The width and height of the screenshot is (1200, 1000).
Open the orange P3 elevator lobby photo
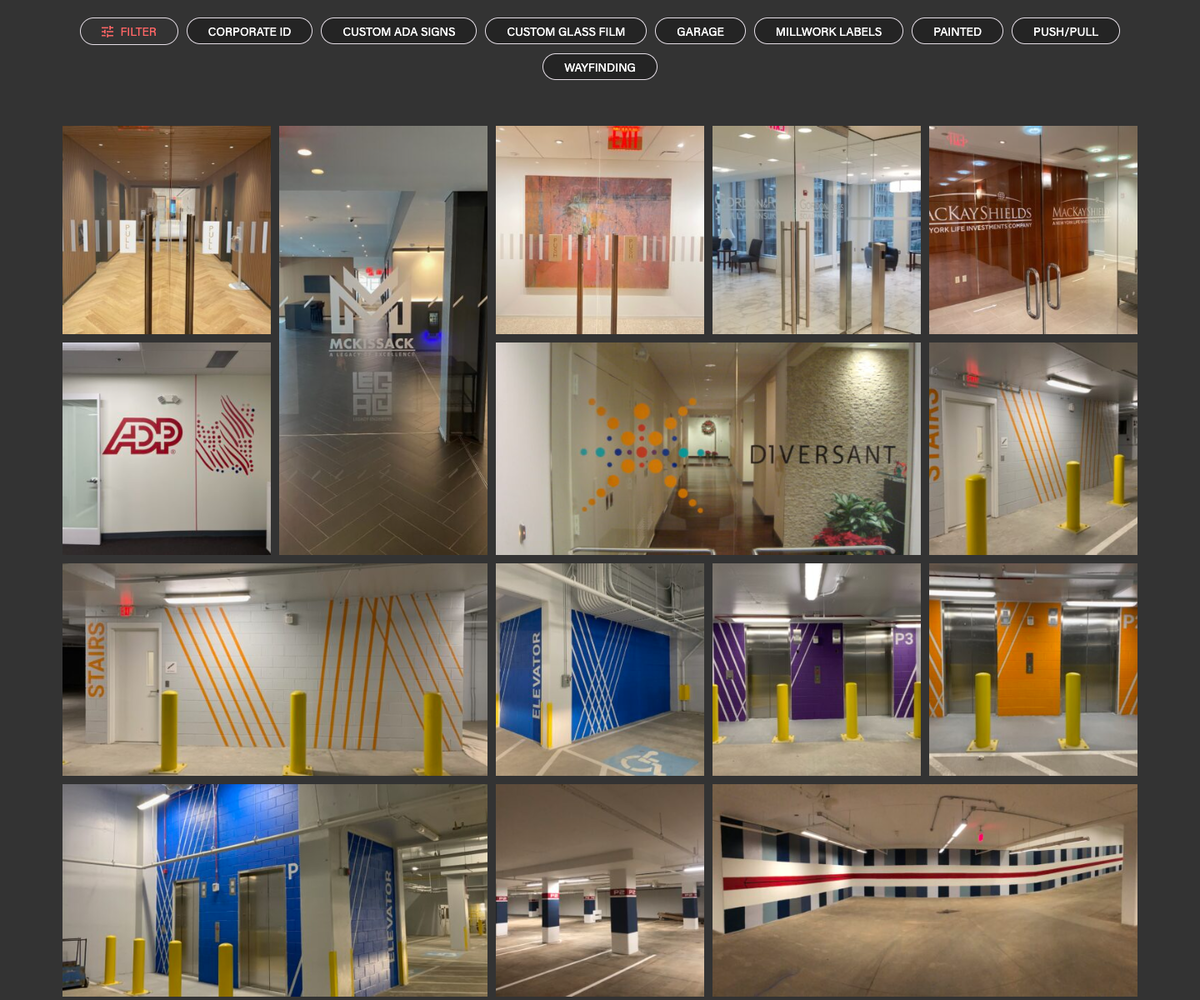point(1033,670)
